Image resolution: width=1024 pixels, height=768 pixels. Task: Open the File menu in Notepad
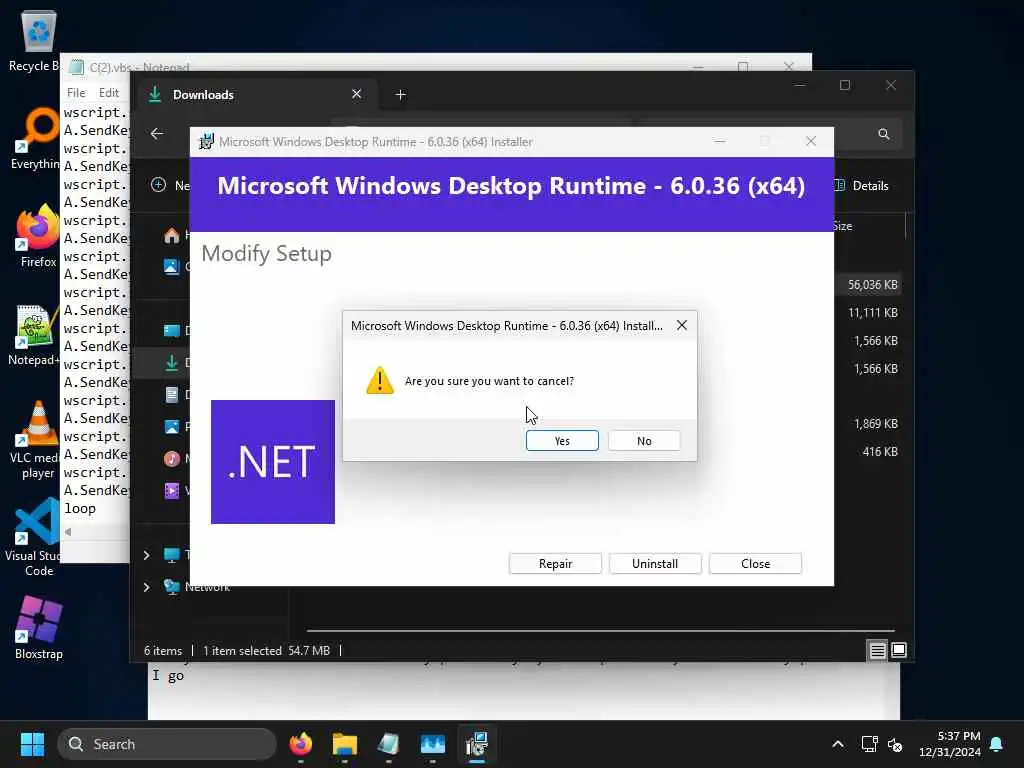[76, 93]
